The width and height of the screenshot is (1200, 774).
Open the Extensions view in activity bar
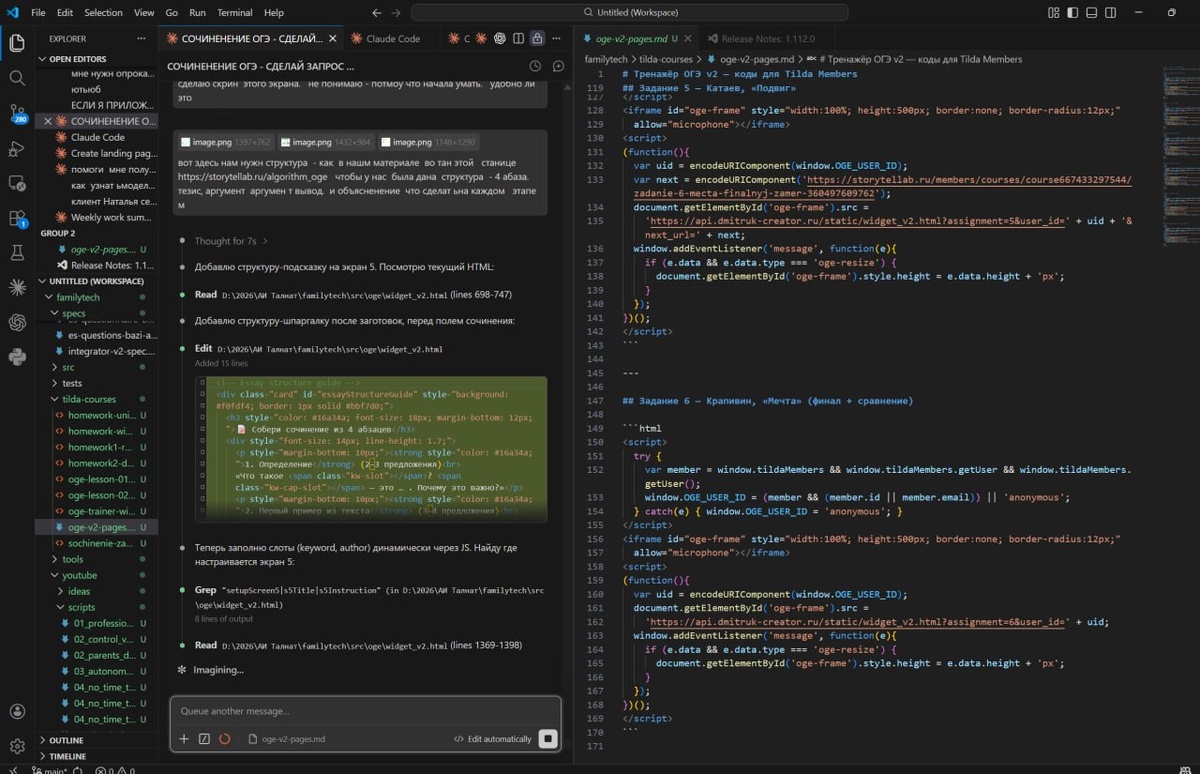click(17, 218)
